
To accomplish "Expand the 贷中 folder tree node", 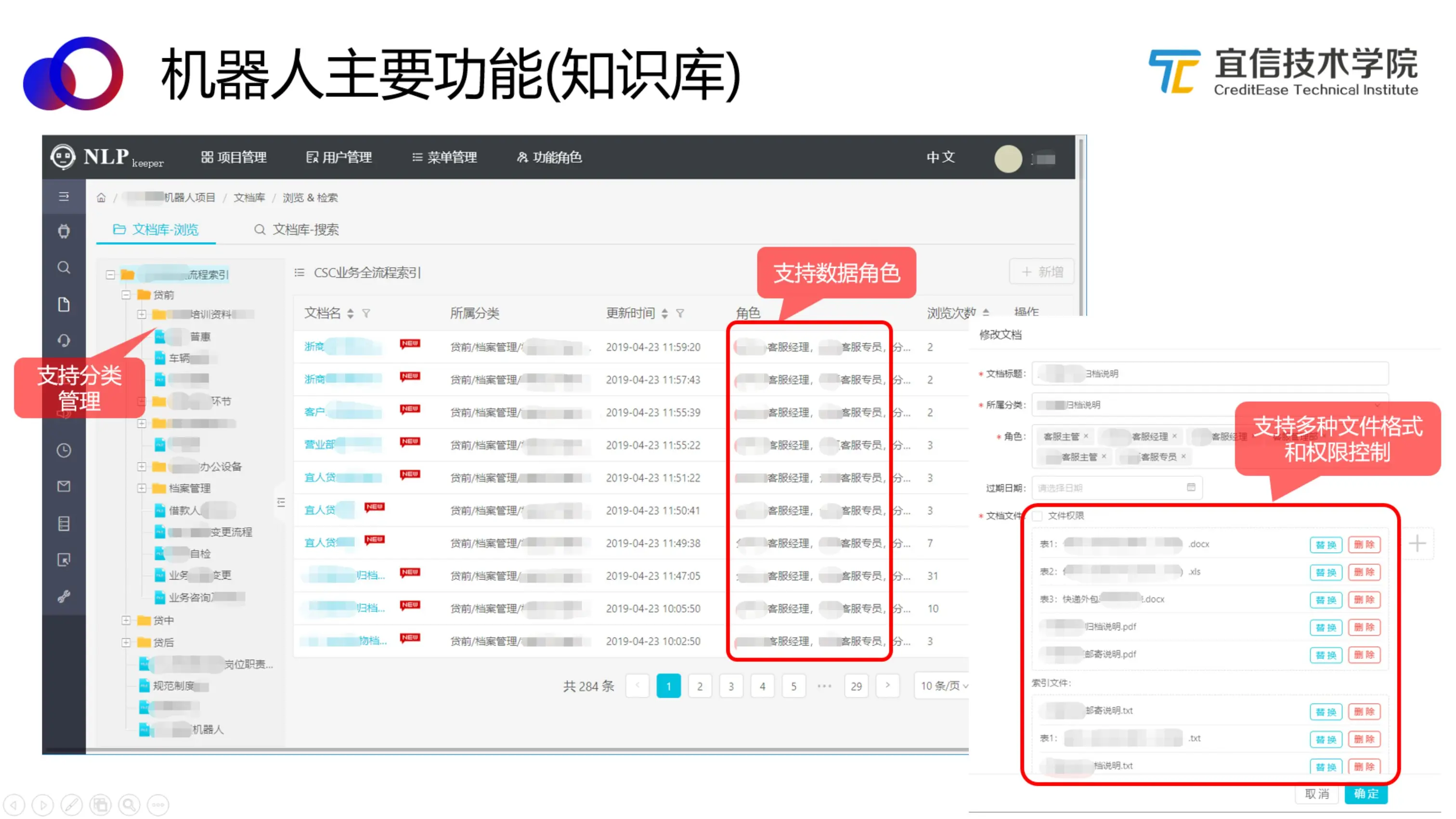I will pyautogui.click(x=126, y=620).
